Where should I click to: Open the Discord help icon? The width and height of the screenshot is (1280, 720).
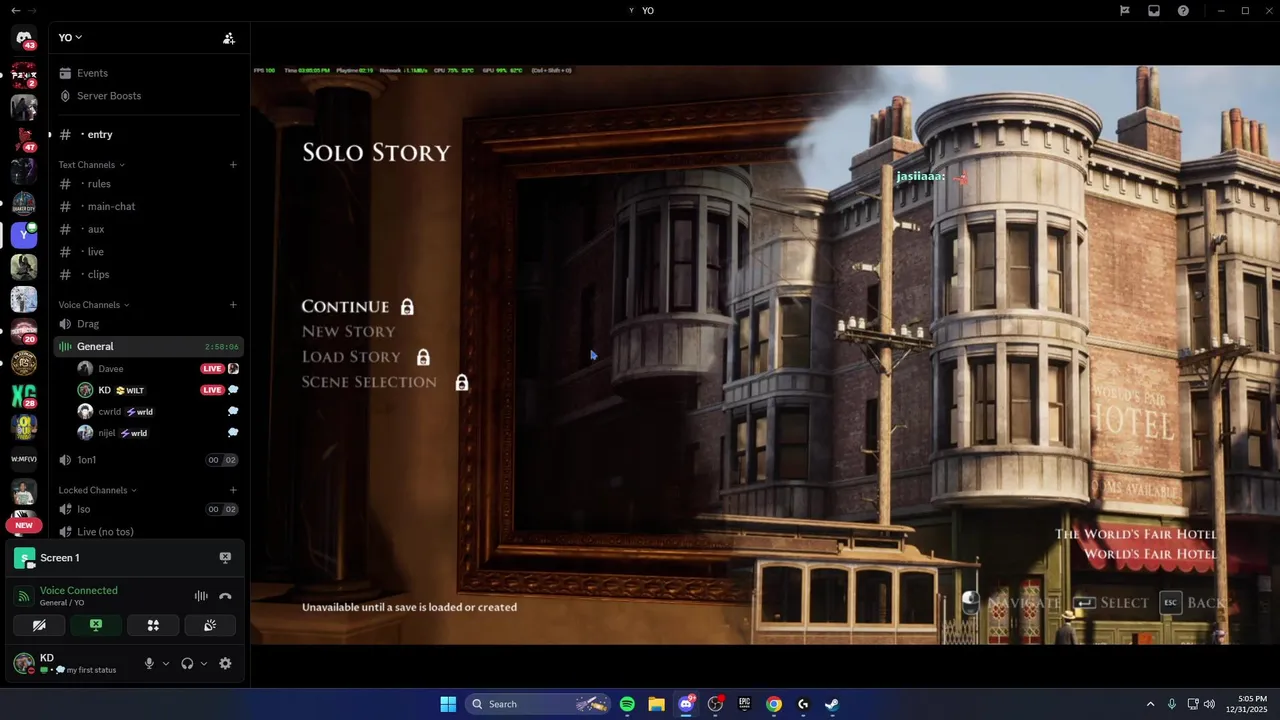click(1183, 10)
